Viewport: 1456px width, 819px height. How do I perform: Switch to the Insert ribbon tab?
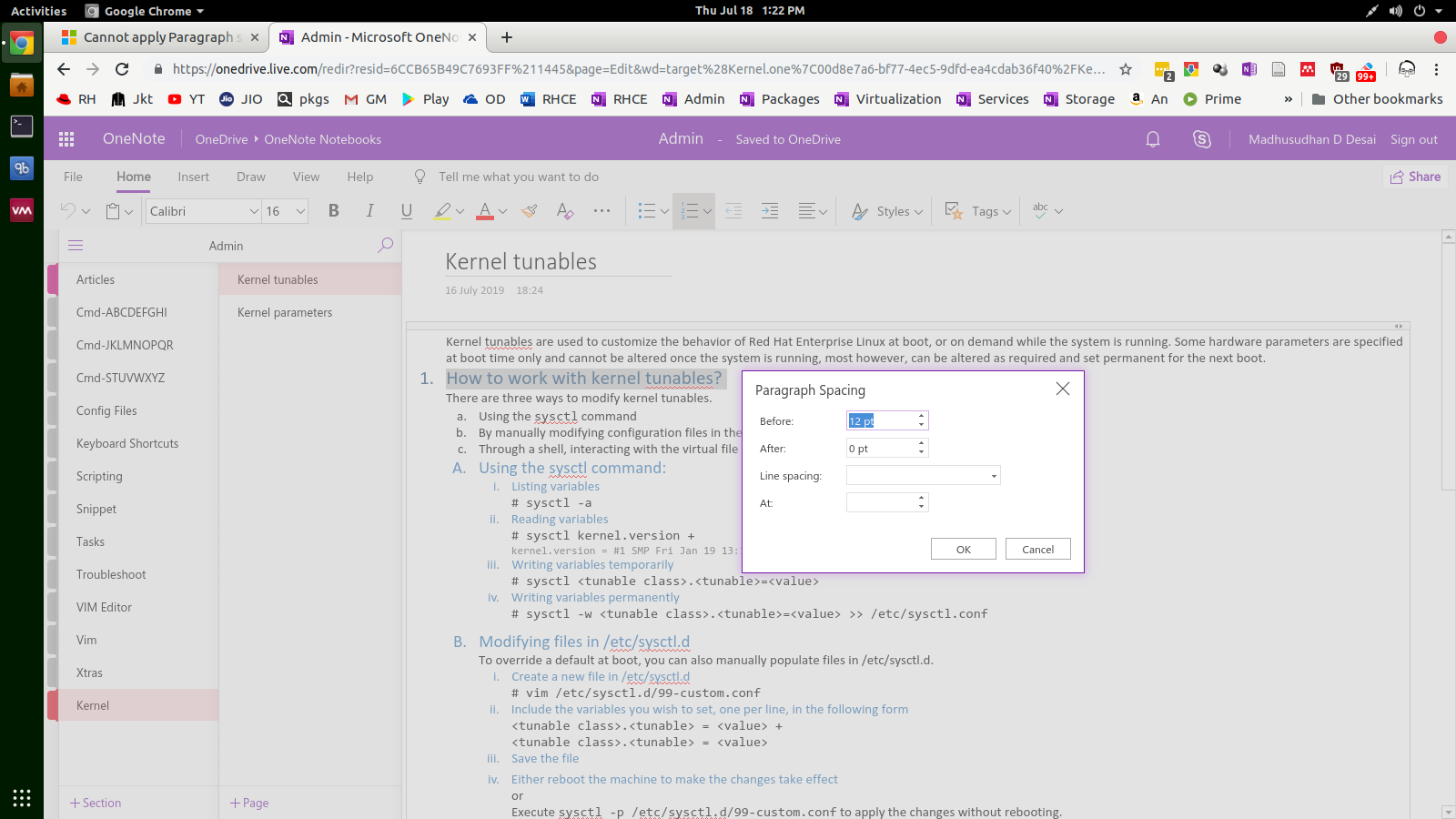[193, 177]
